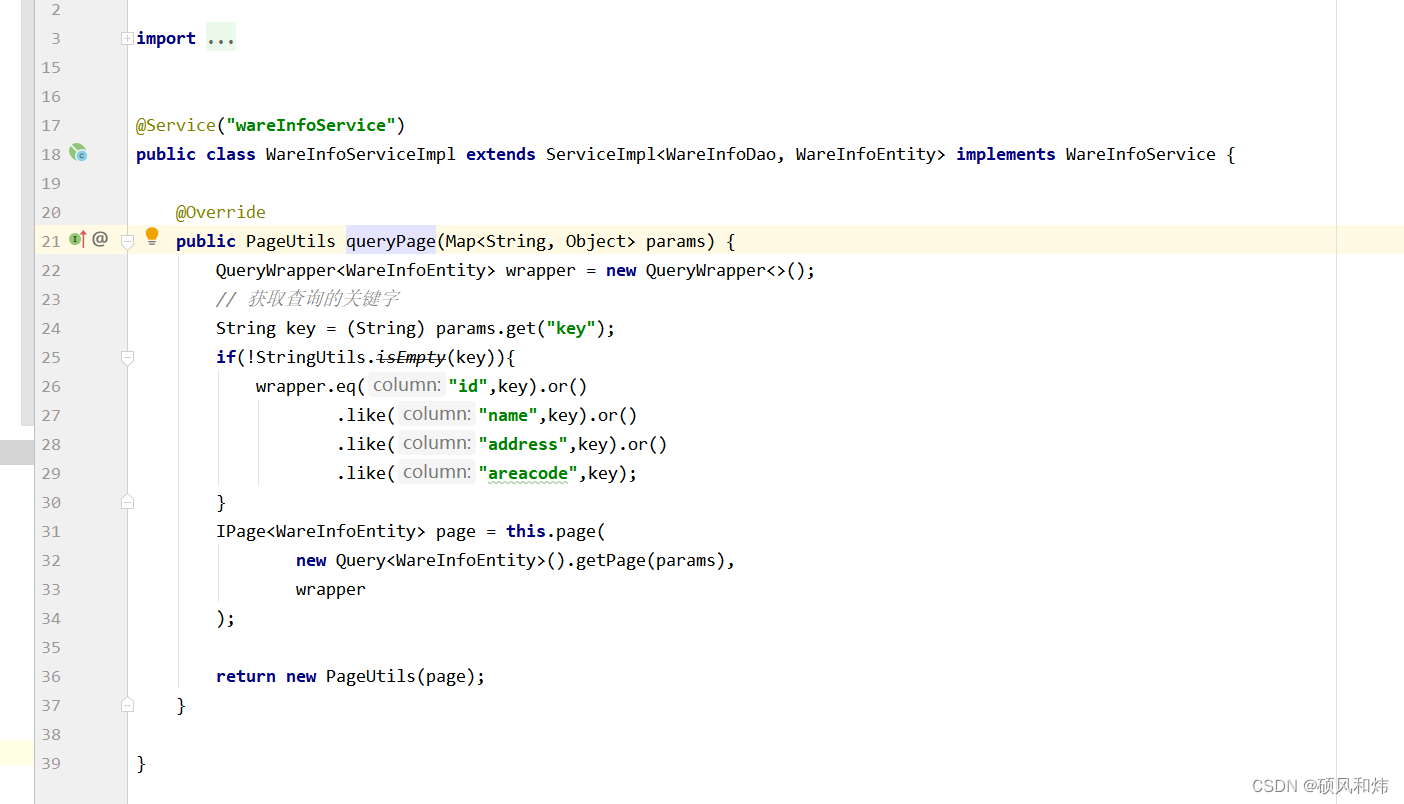The image size is (1404, 804).
Task: Click the "wareInfoService" string literal
Action: click(x=311, y=125)
